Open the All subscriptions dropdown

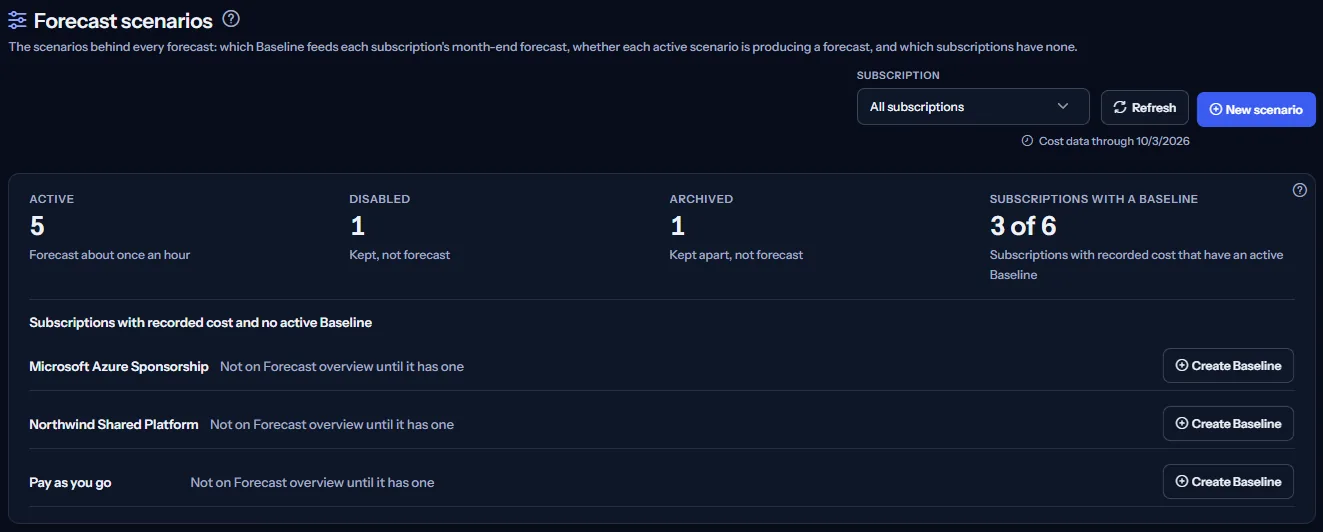tap(973, 107)
